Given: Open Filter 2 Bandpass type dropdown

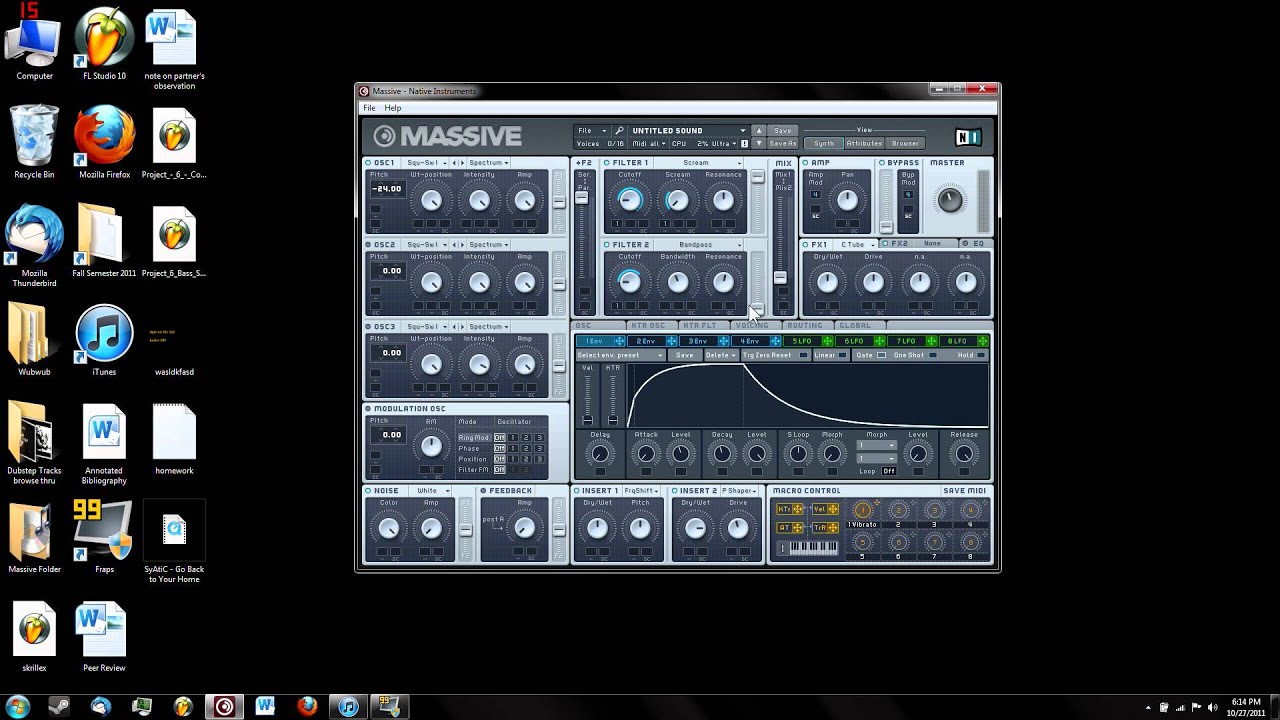Looking at the screenshot, I should [700, 245].
